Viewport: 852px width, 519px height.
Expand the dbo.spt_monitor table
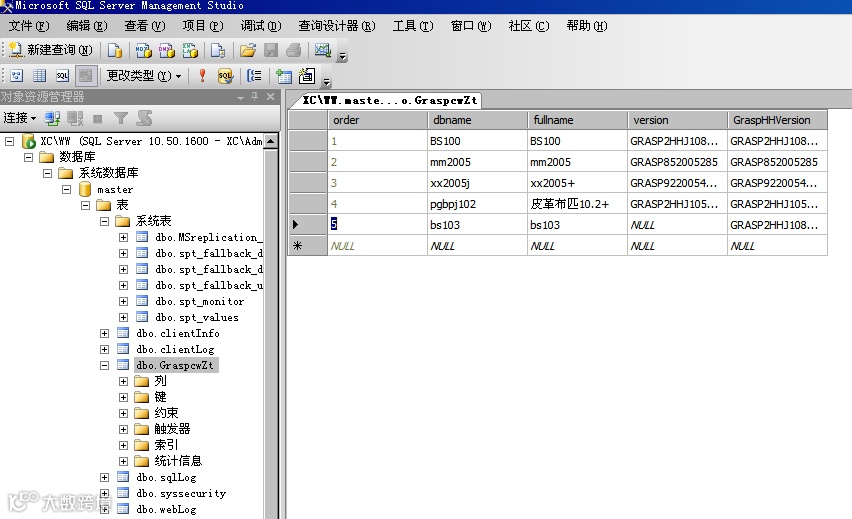pyautogui.click(x=123, y=301)
